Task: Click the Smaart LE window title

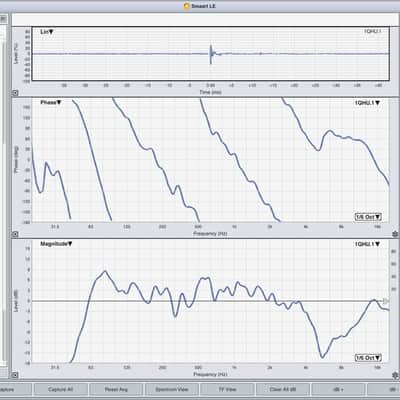Action: [200, 6]
